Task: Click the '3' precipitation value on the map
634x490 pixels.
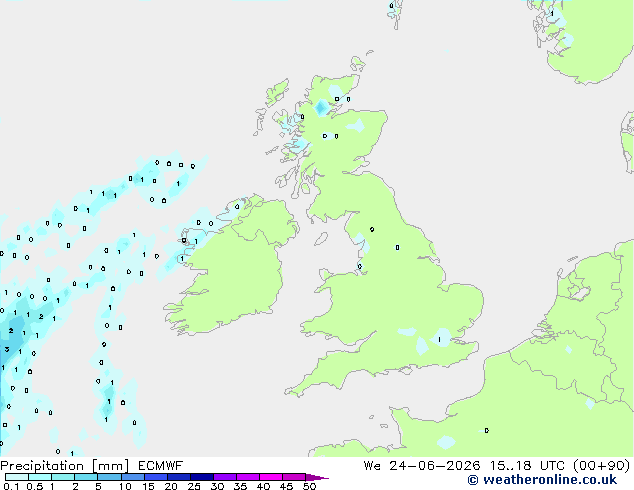Action: click(7, 349)
